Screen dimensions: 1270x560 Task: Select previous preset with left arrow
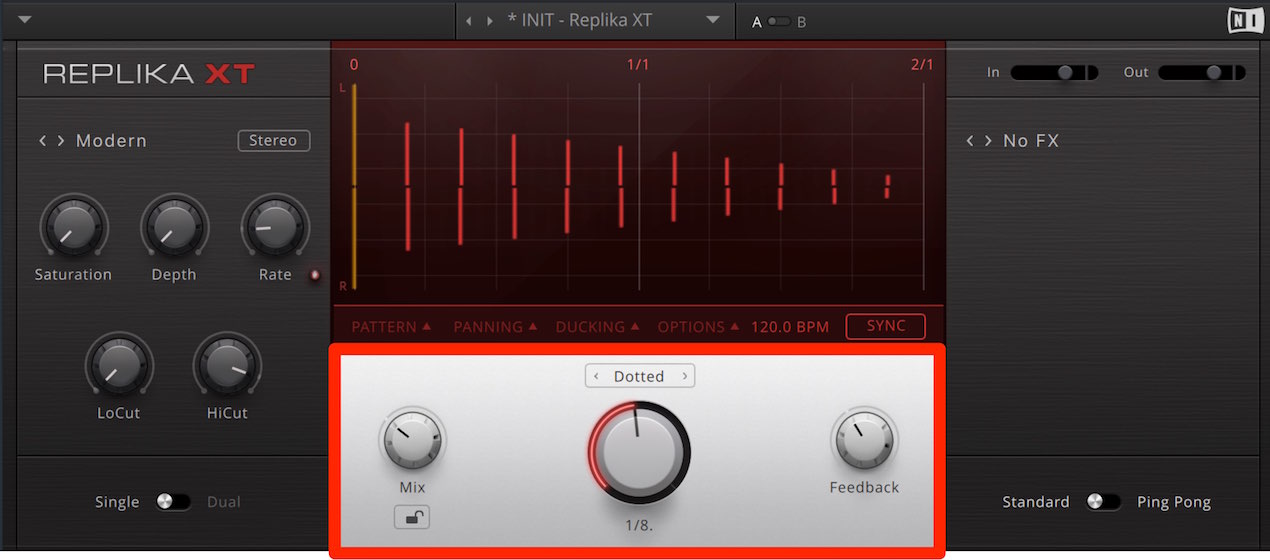click(469, 21)
